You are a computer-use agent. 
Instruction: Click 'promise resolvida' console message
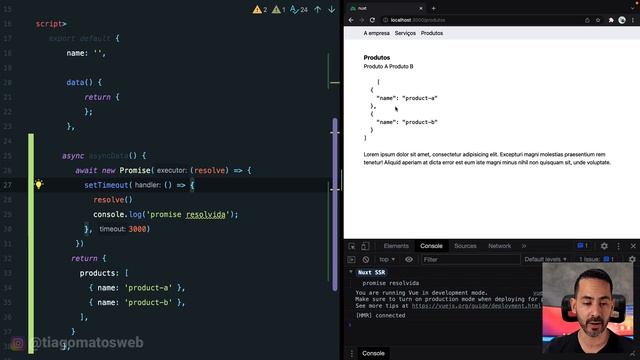coord(391,283)
